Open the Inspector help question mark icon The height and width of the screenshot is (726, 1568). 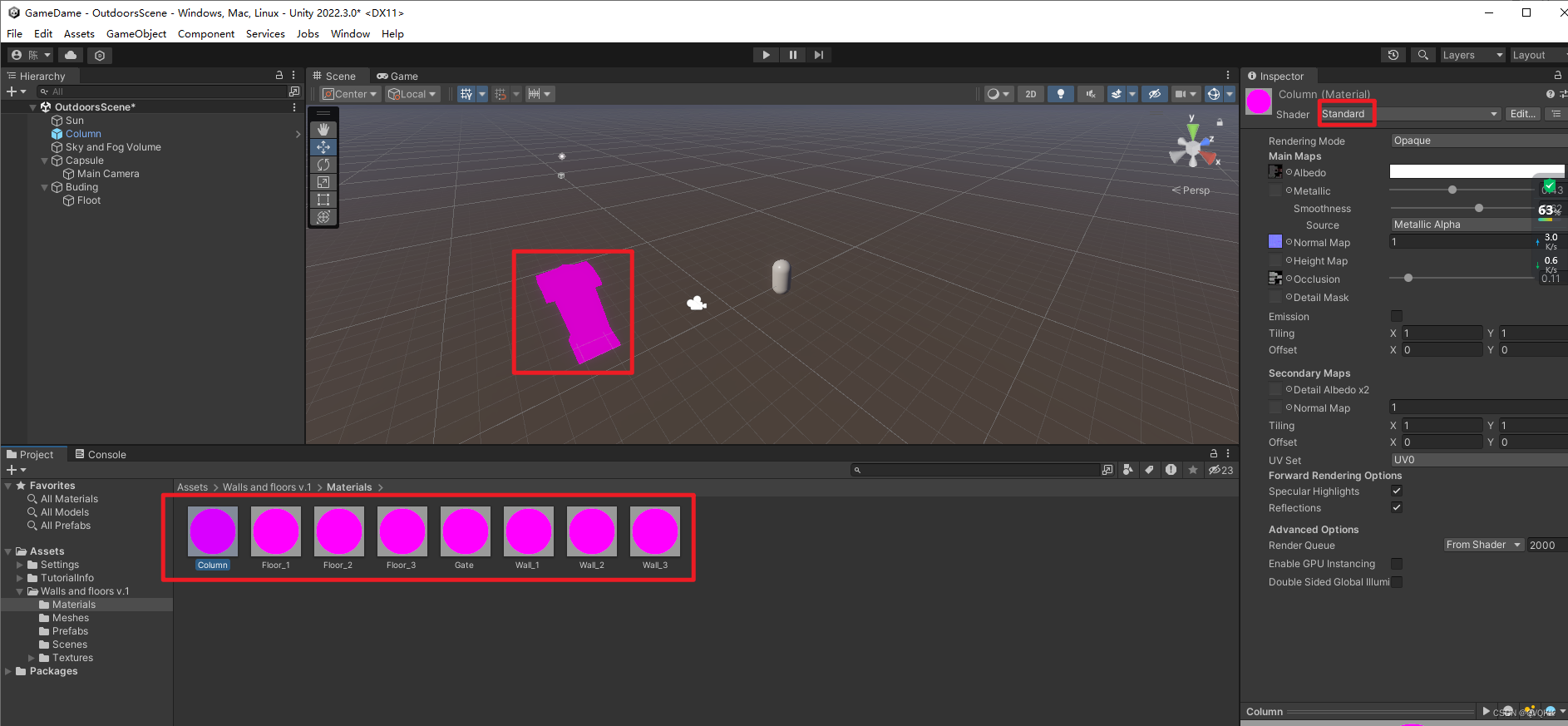pyautogui.click(x=1550, y=94)
